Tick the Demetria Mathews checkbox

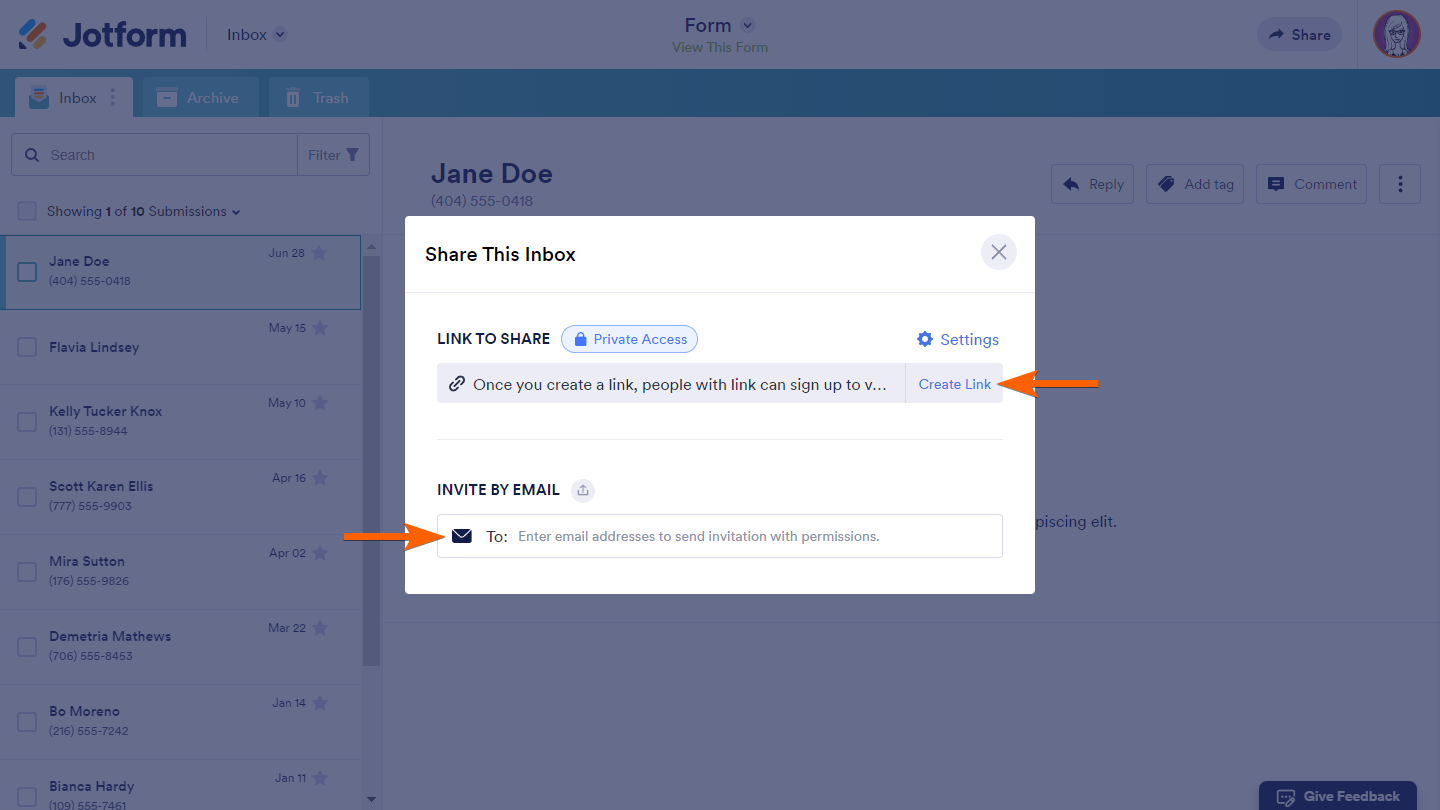pos(27,647)
